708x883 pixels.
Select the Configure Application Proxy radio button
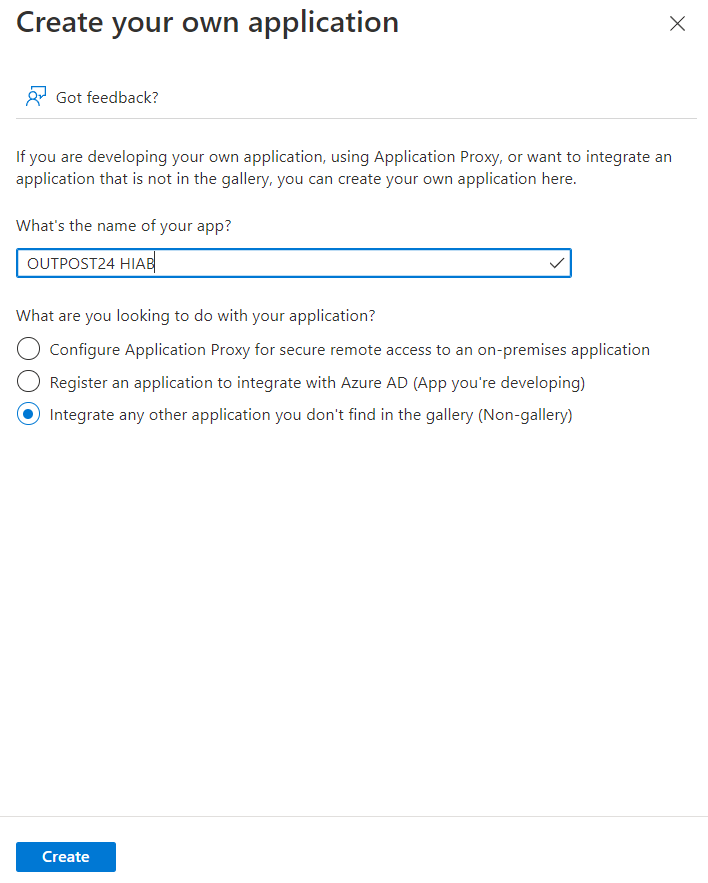29,349
